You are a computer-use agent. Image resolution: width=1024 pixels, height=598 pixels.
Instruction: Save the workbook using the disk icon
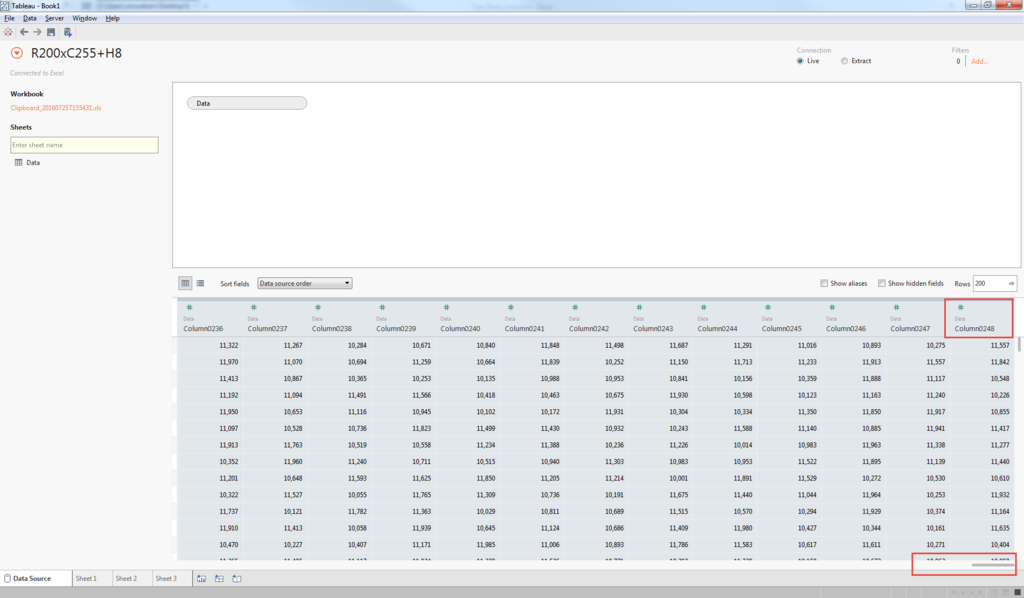click(51, 32)
